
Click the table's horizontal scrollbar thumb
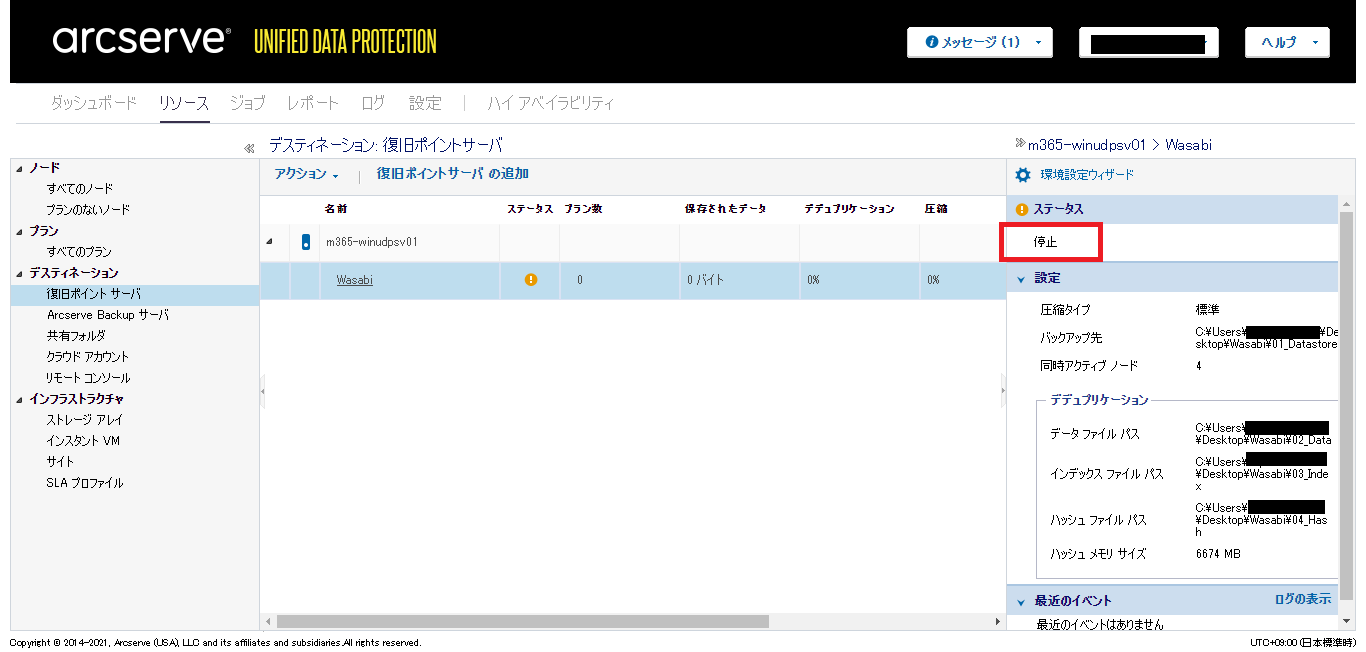click(x=522, y=621)
